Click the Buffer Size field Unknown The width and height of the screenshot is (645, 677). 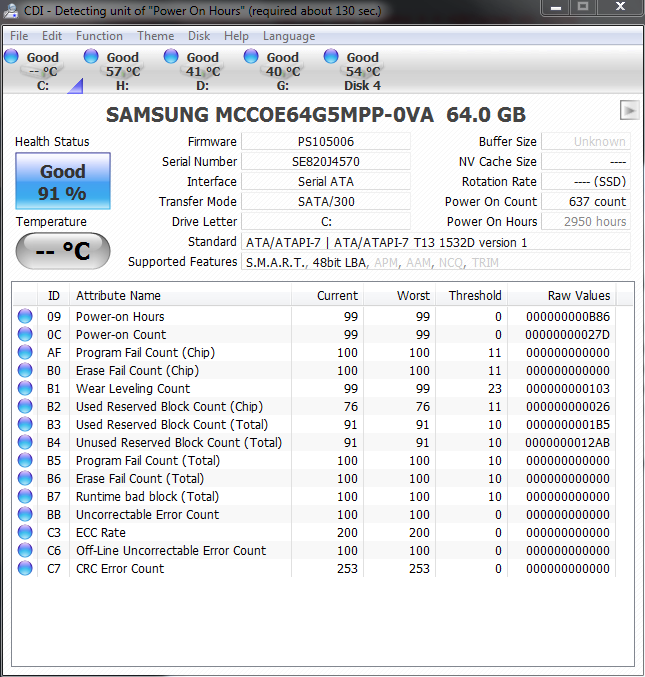click(x=586, y=142)
